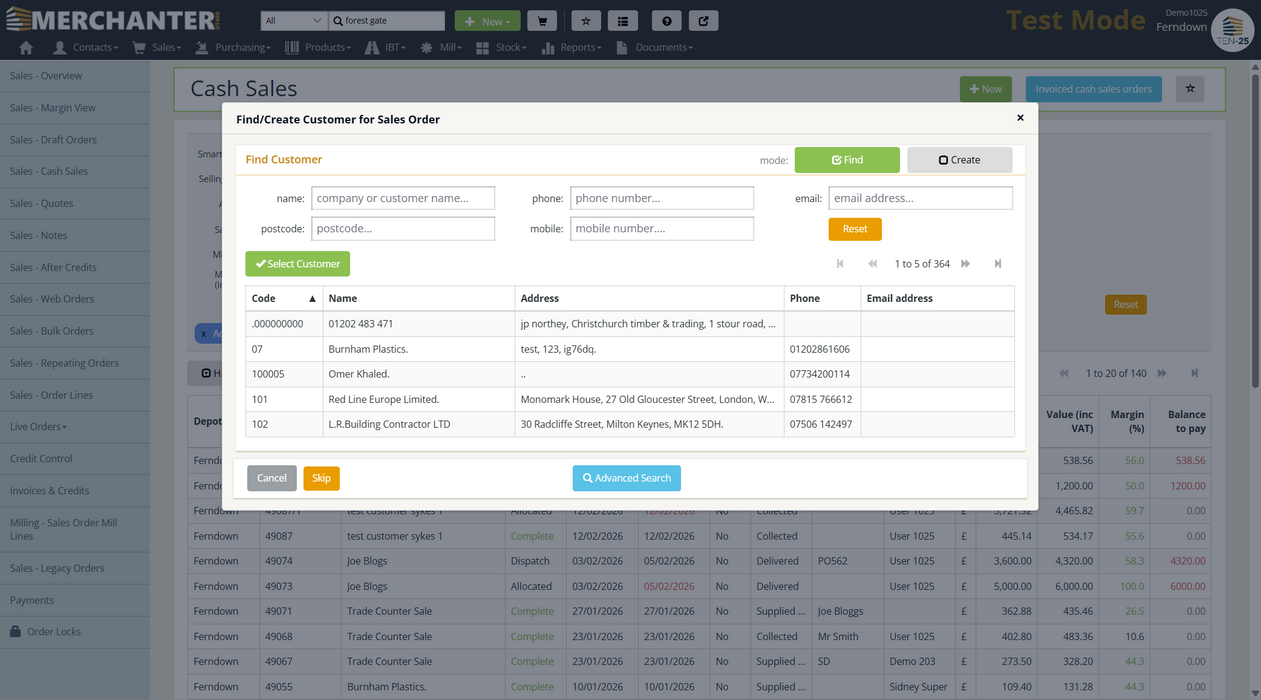Click the Skip button
This screenshot has height=700, width=1261.
pyautogui.click(x=321, y=478)
